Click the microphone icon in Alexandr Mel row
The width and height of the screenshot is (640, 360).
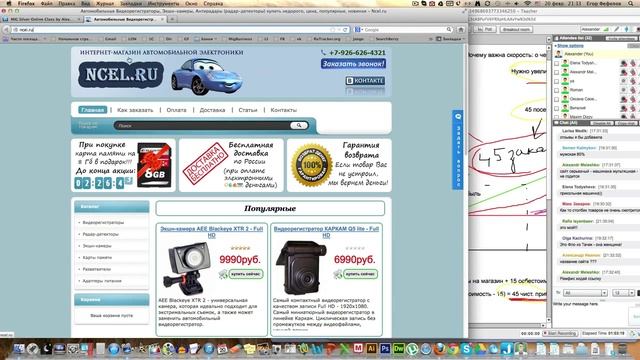(x=632, y=72)
